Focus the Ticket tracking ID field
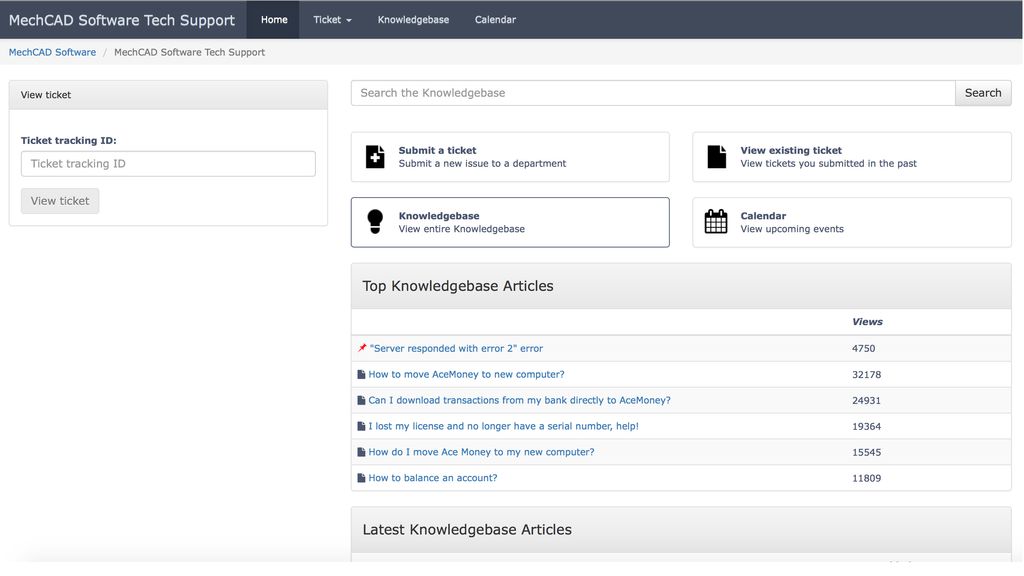The image size is (1024, 576). (x=168, y=164)
